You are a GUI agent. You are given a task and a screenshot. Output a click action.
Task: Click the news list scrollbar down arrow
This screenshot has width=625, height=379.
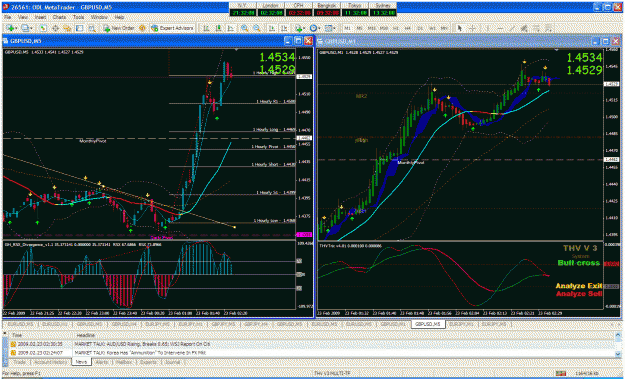[617, 355]
